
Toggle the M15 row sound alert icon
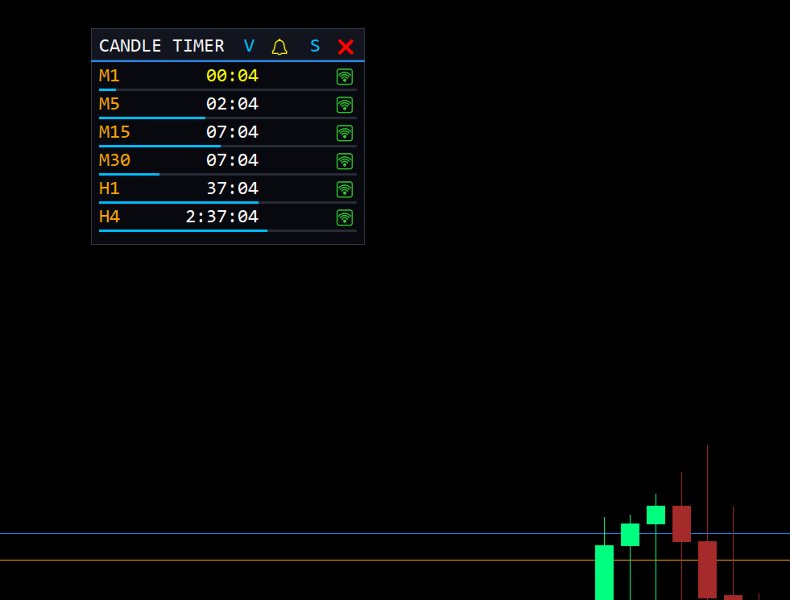pos(345,133)
